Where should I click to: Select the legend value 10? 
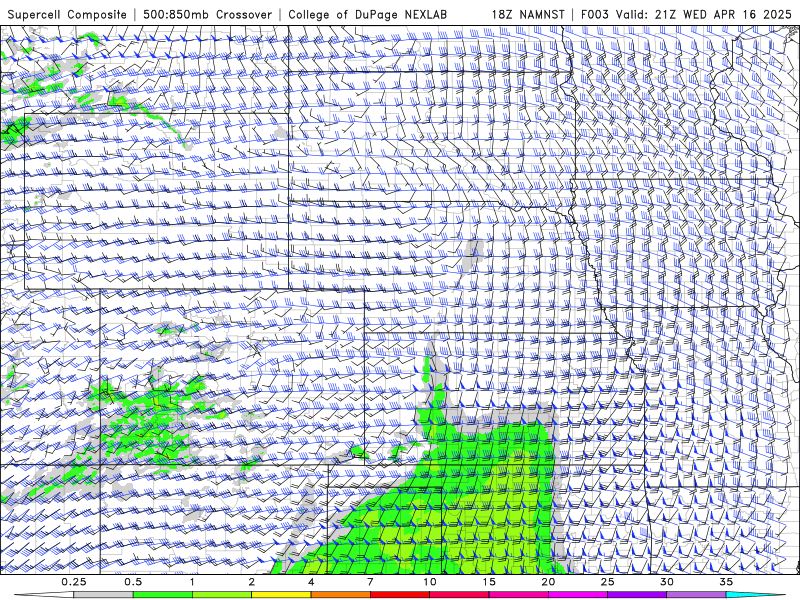430,582
